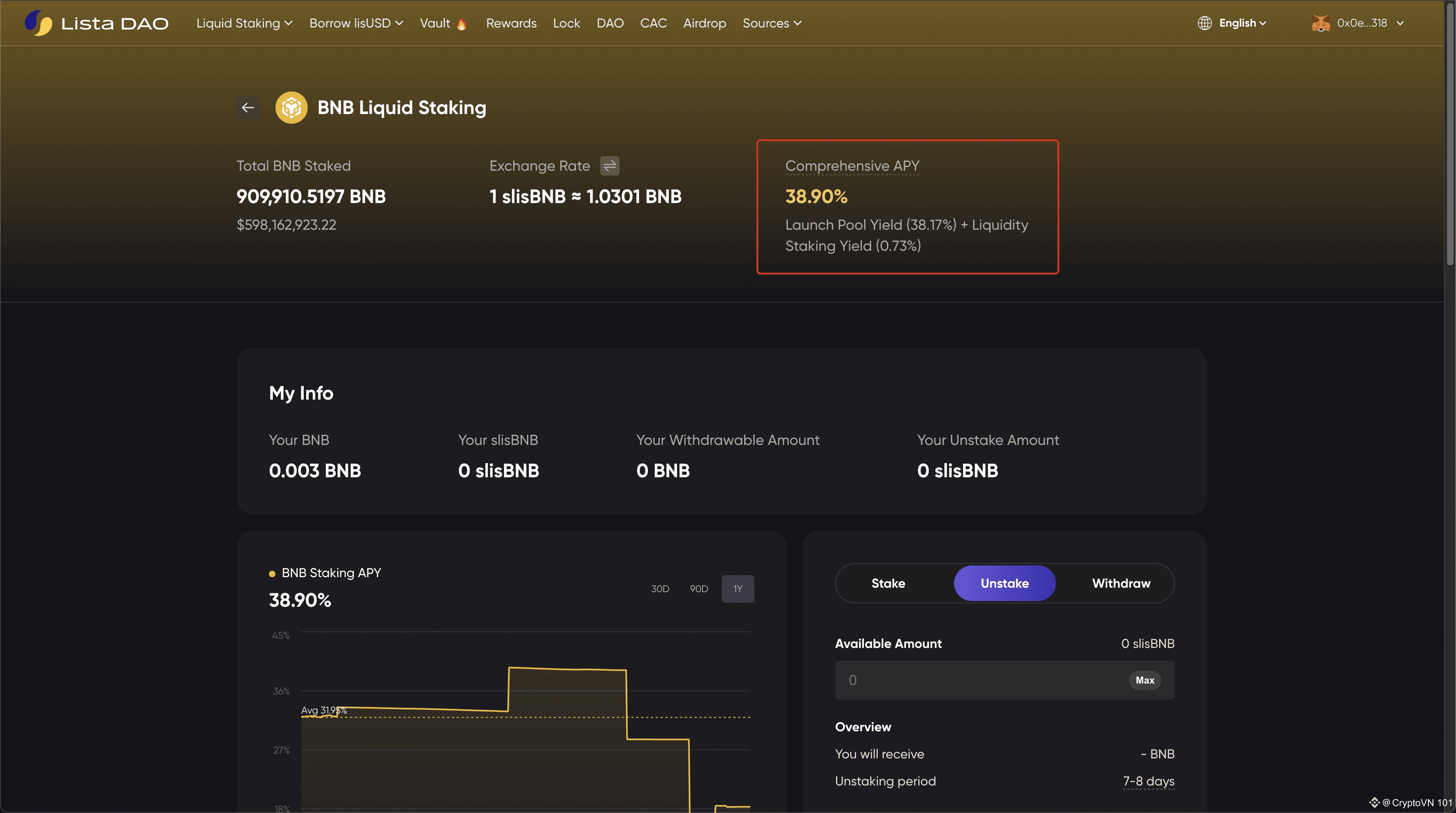Select the 1Y chart range
The width and height of the screenshot is (1456, 813).
pos(738,589)
